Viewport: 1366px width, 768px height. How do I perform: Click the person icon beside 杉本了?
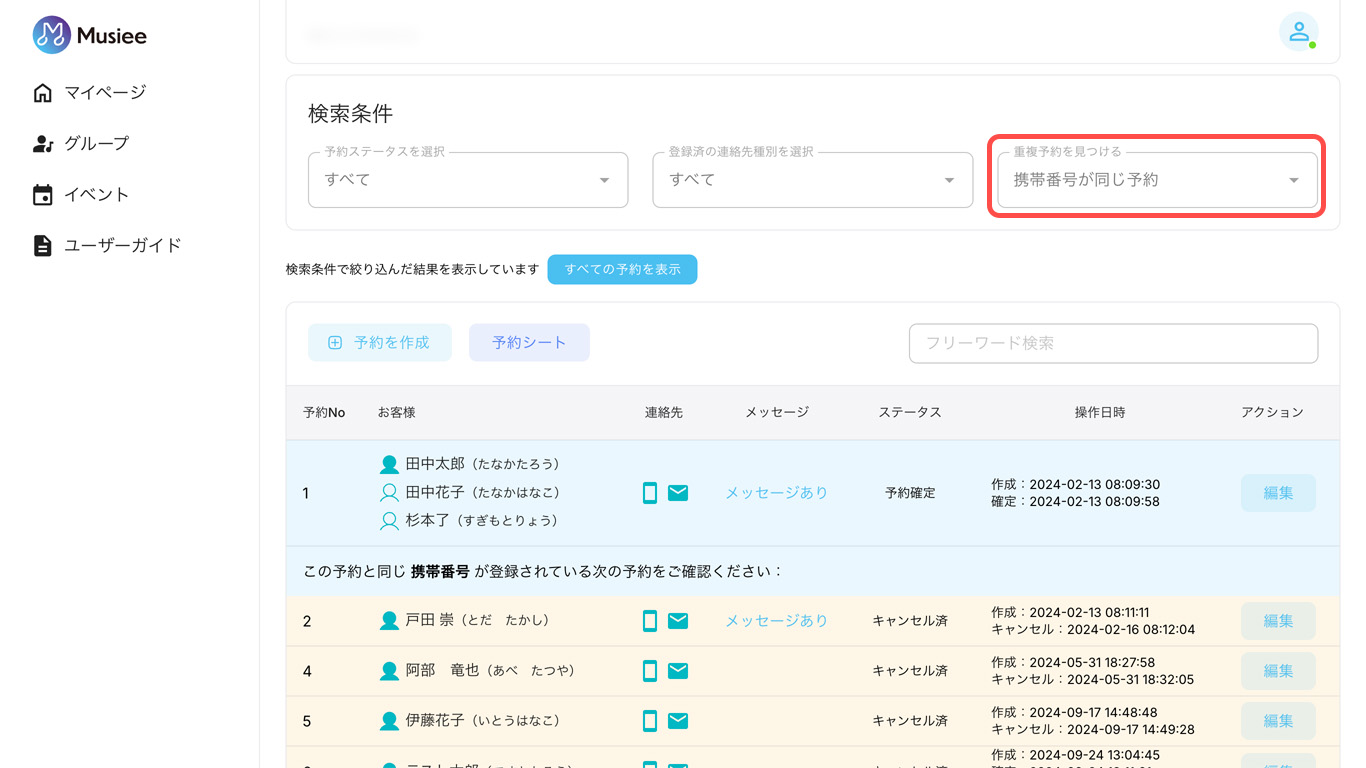coord(390,521)
